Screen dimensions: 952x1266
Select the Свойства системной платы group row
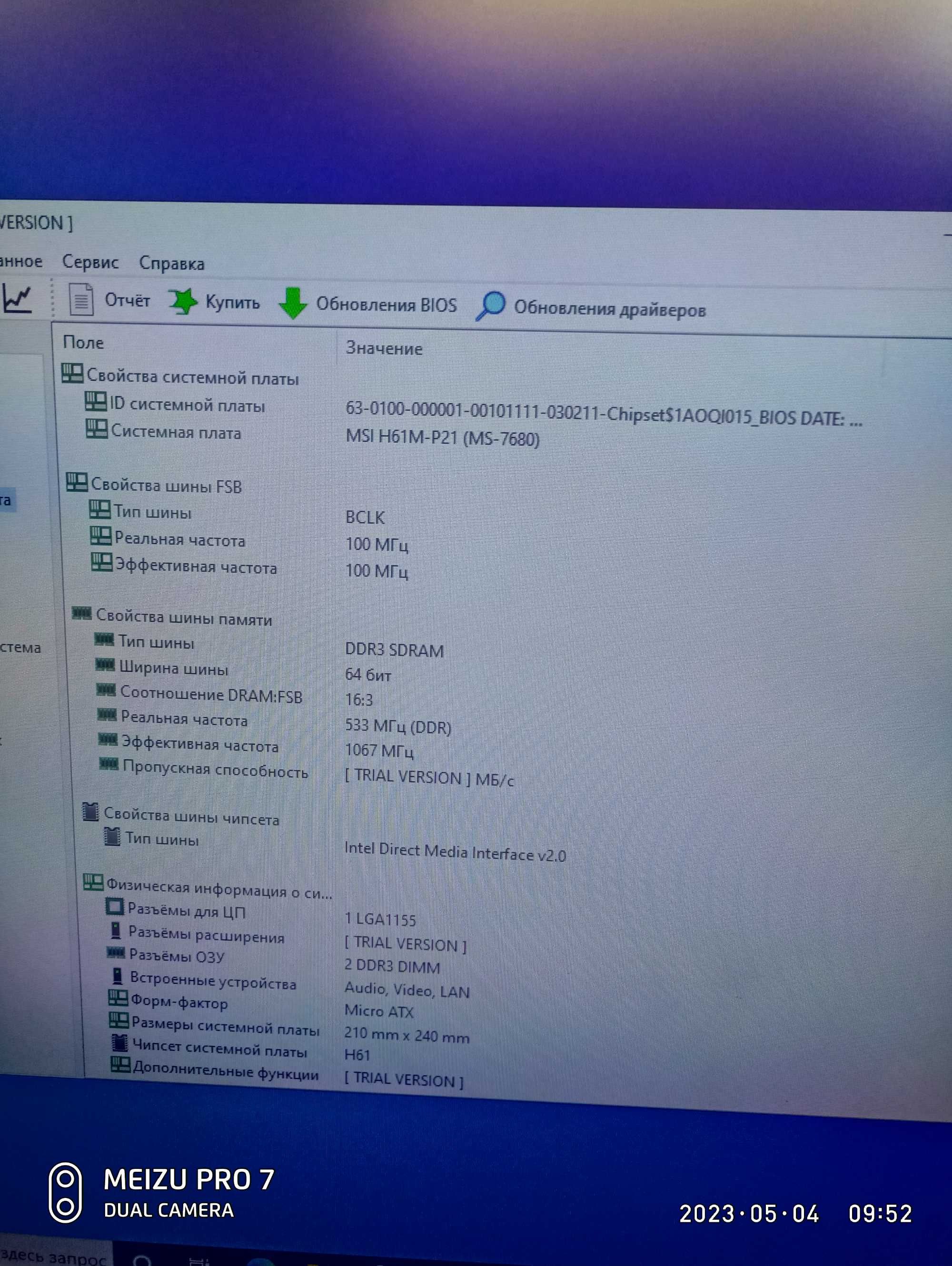(193, 377)
